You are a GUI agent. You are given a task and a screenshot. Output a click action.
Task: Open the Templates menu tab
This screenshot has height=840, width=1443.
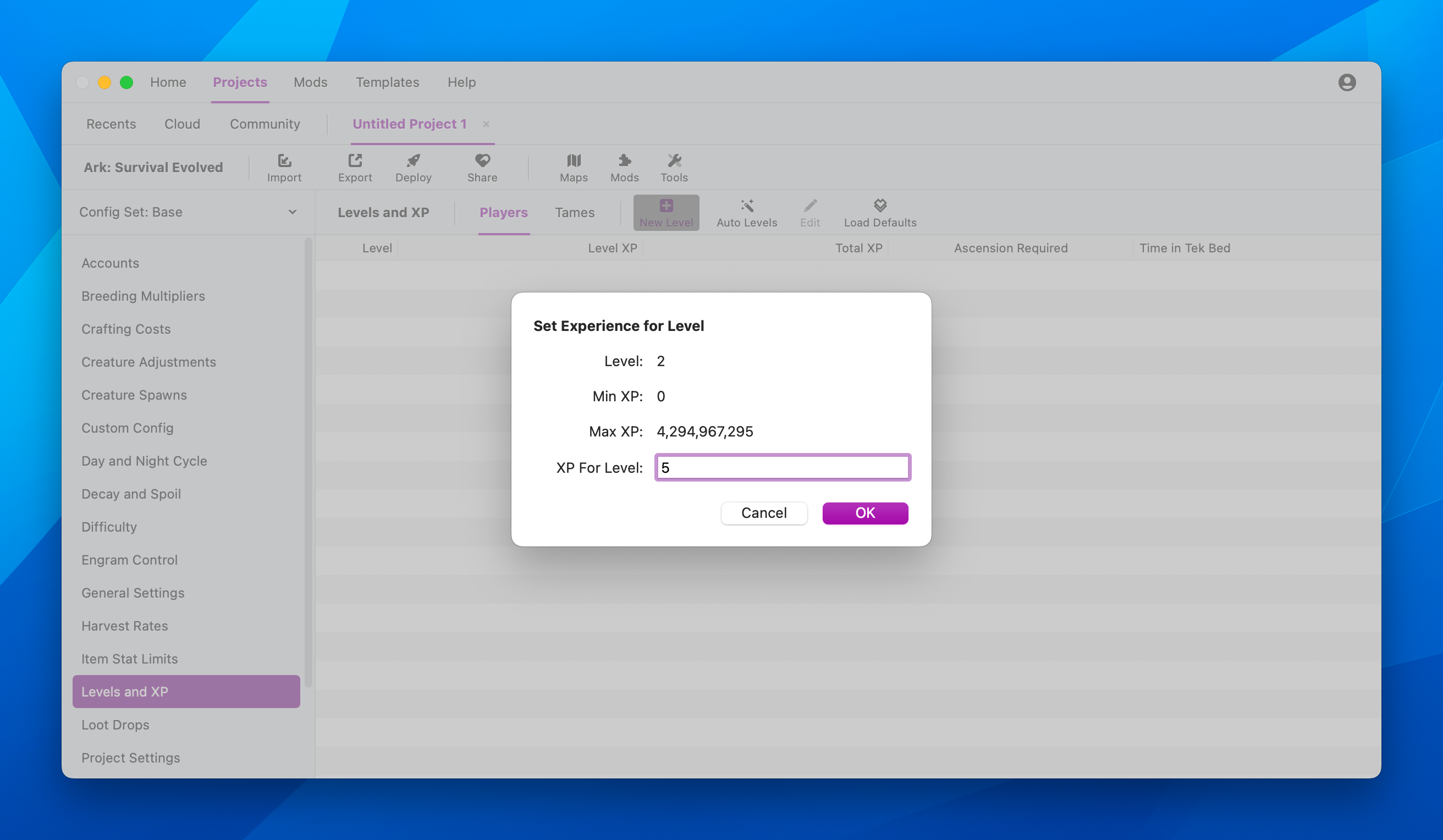pos(387,82)
